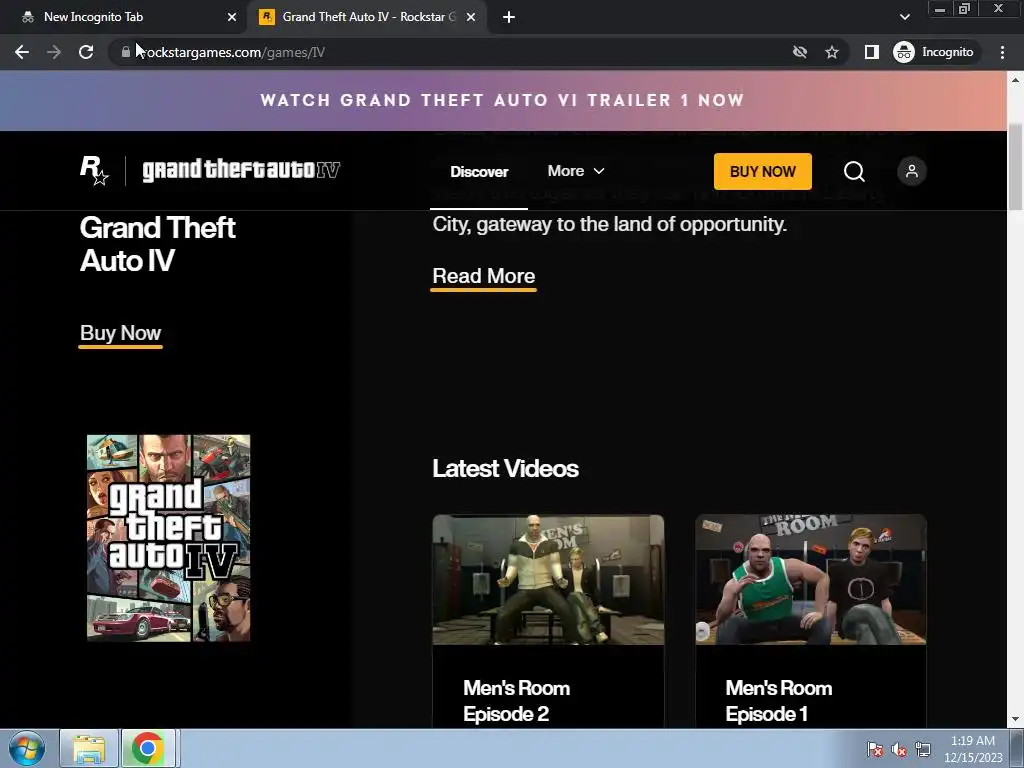Bookmark this page with the star icon
Image resolution: width=1024 pixels, height=768 pixels.
tap(831, 52)
